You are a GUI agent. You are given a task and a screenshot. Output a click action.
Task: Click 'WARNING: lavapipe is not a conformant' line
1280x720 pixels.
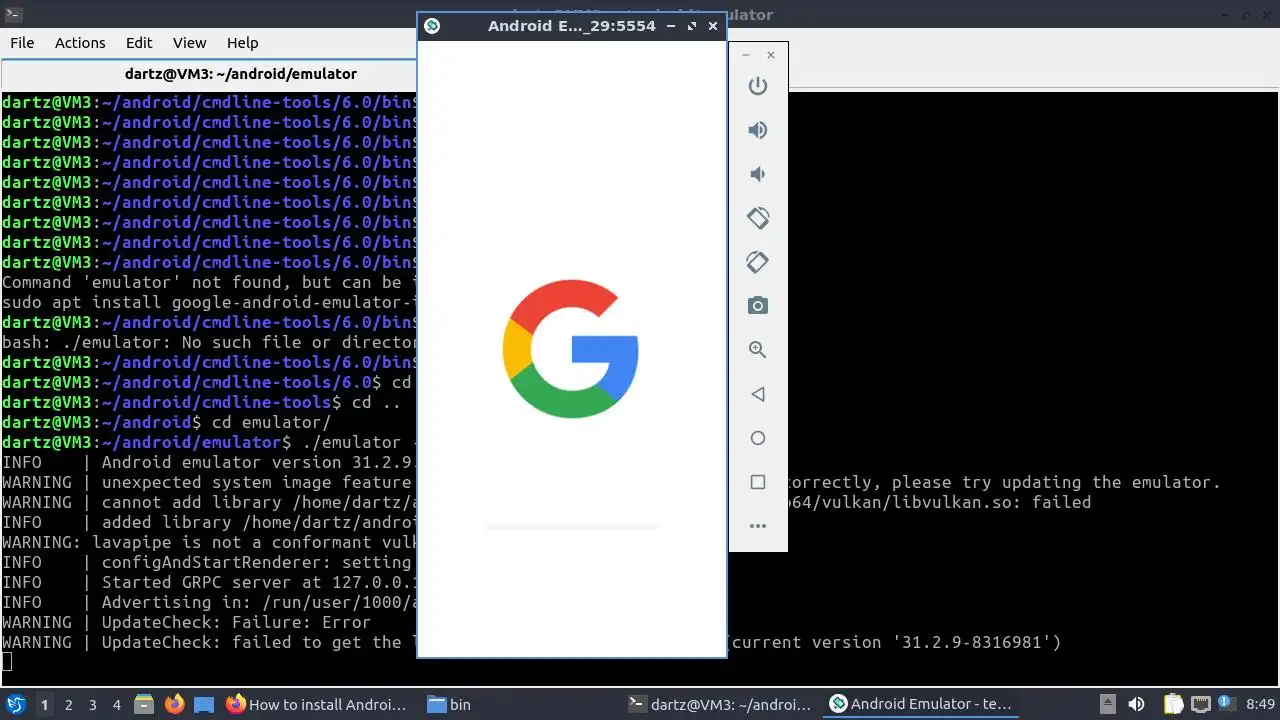coord(209,542)
